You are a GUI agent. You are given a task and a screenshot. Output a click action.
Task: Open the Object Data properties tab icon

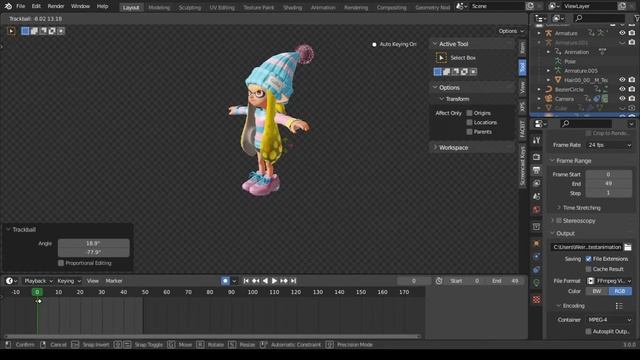pyautogui.click(x=537, y=282)
